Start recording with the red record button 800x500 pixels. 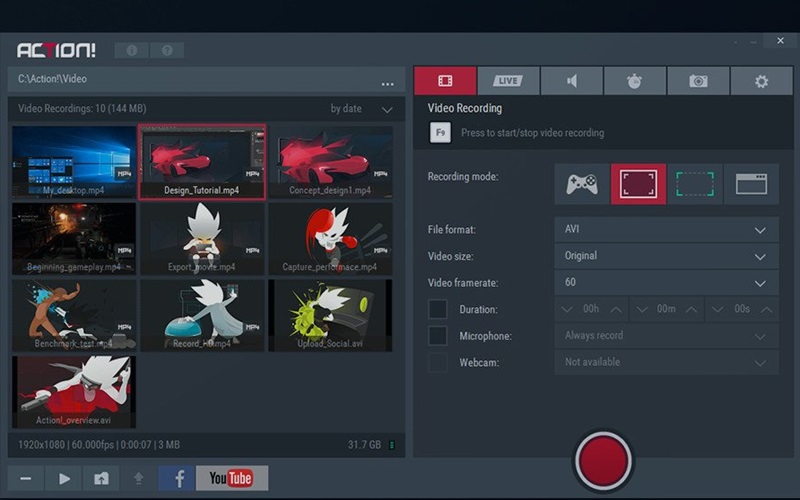(x=603, y=459)
